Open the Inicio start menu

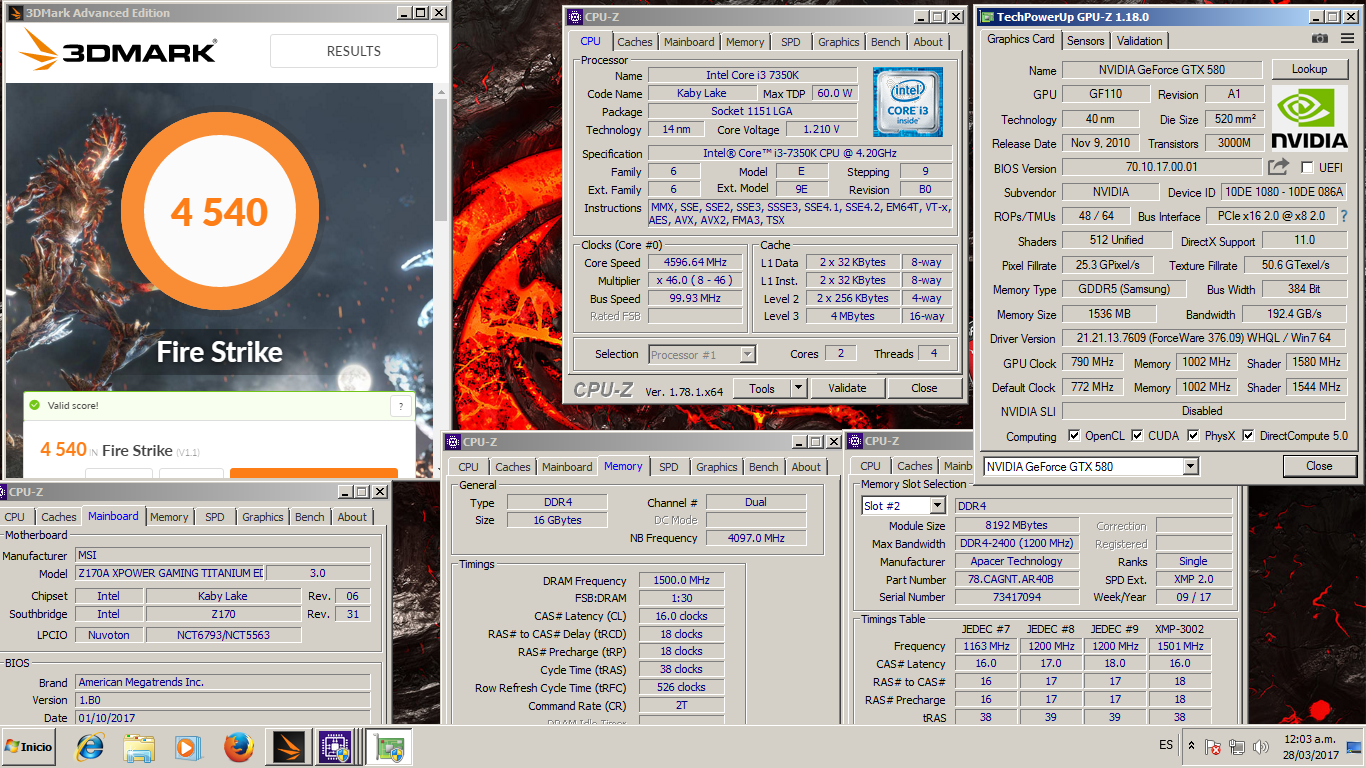29,747
